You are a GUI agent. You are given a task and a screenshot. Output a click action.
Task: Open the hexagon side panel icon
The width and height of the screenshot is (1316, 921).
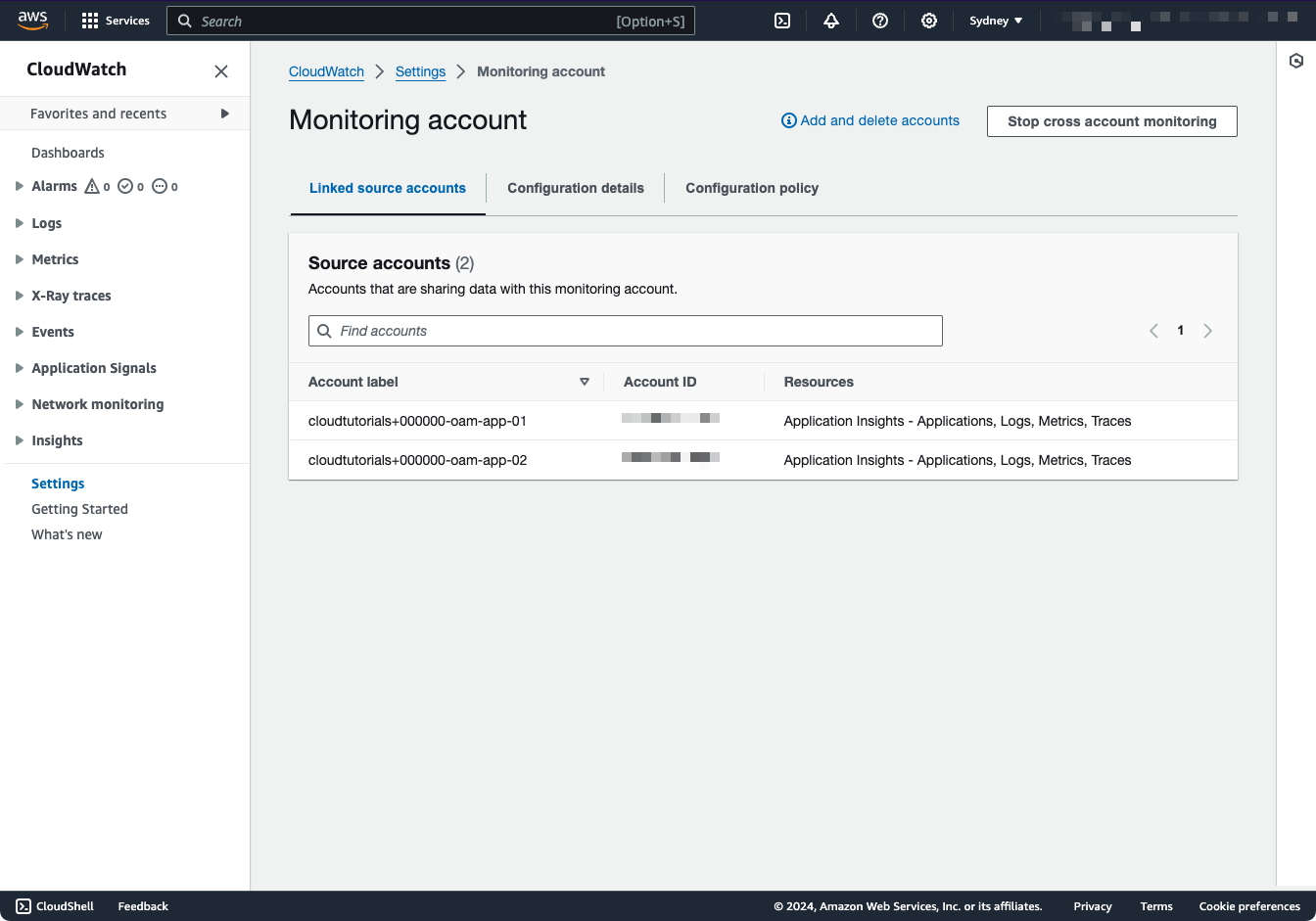1296,61
